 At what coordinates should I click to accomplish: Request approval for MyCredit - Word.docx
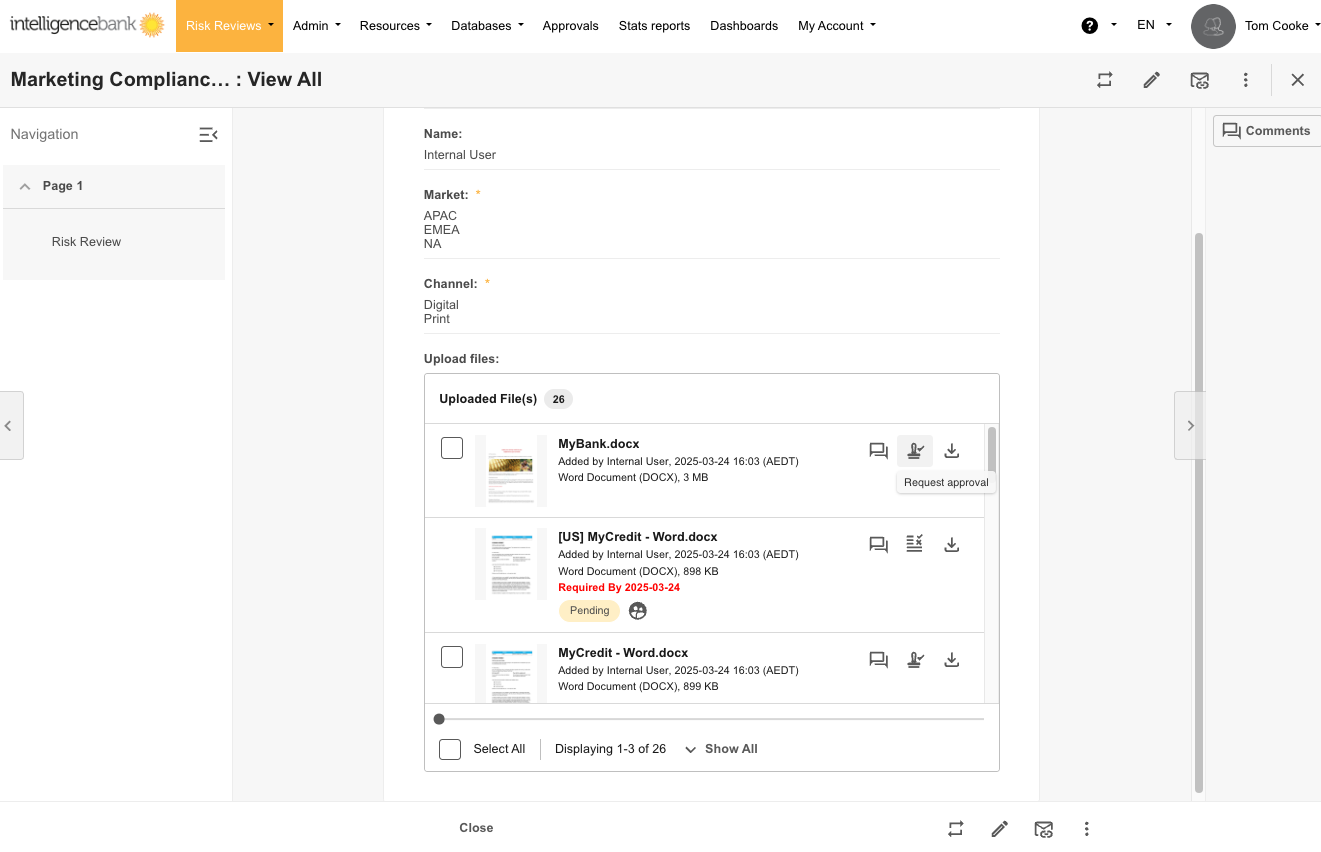pyautogui.click(x=915, y=660)
